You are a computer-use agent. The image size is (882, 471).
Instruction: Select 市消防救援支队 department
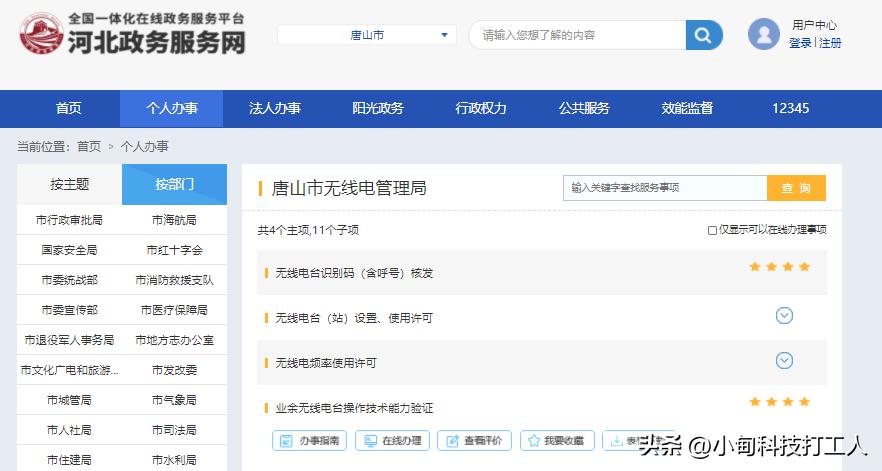click(174, 280)
